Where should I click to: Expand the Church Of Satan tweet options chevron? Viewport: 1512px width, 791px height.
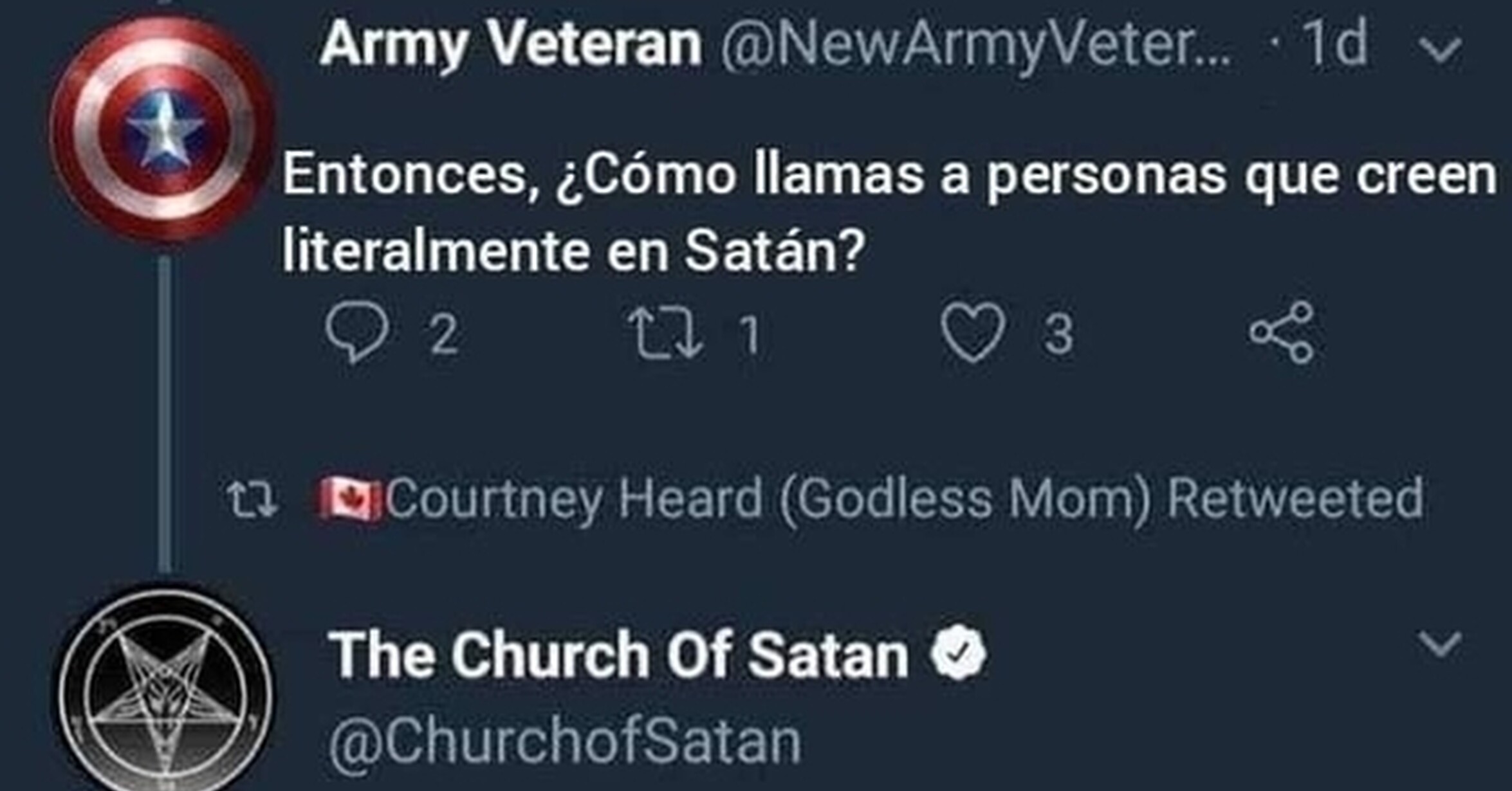pos(1440,644)
